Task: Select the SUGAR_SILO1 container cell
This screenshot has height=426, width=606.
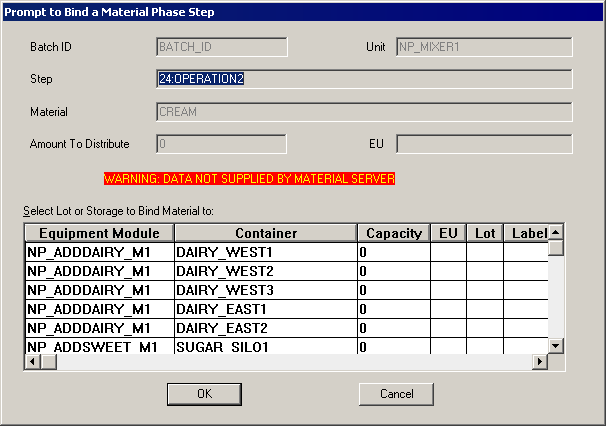Action: point(266,346)
